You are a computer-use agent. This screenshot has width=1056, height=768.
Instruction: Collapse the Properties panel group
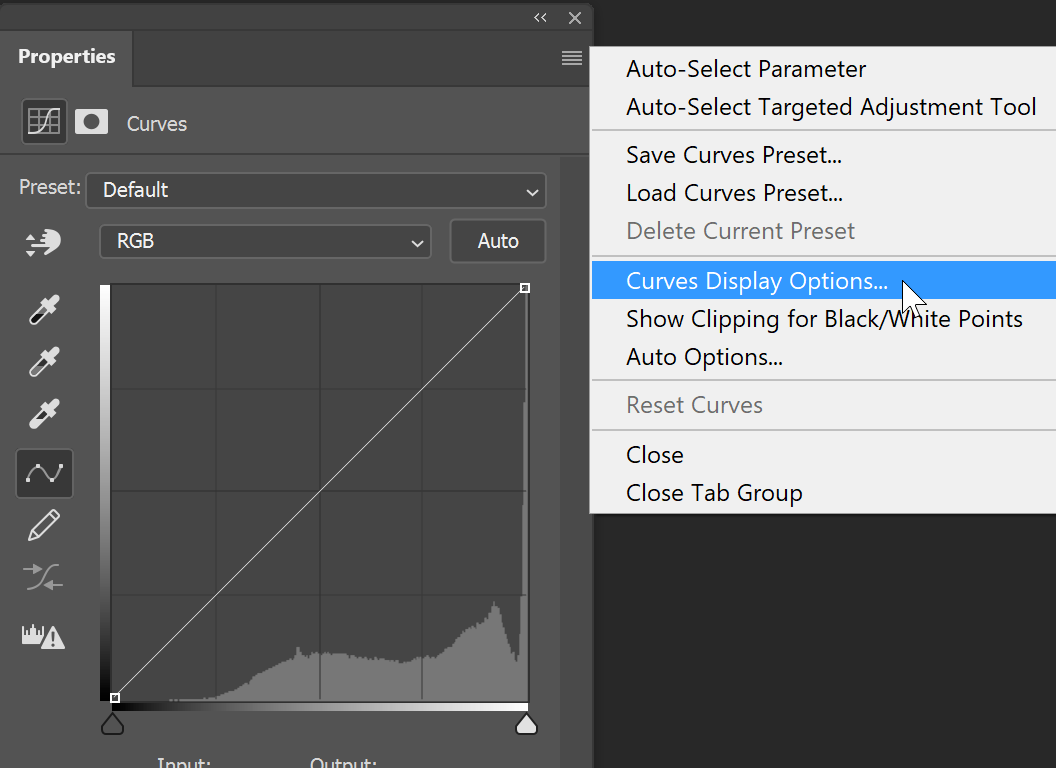pos(540,17)
